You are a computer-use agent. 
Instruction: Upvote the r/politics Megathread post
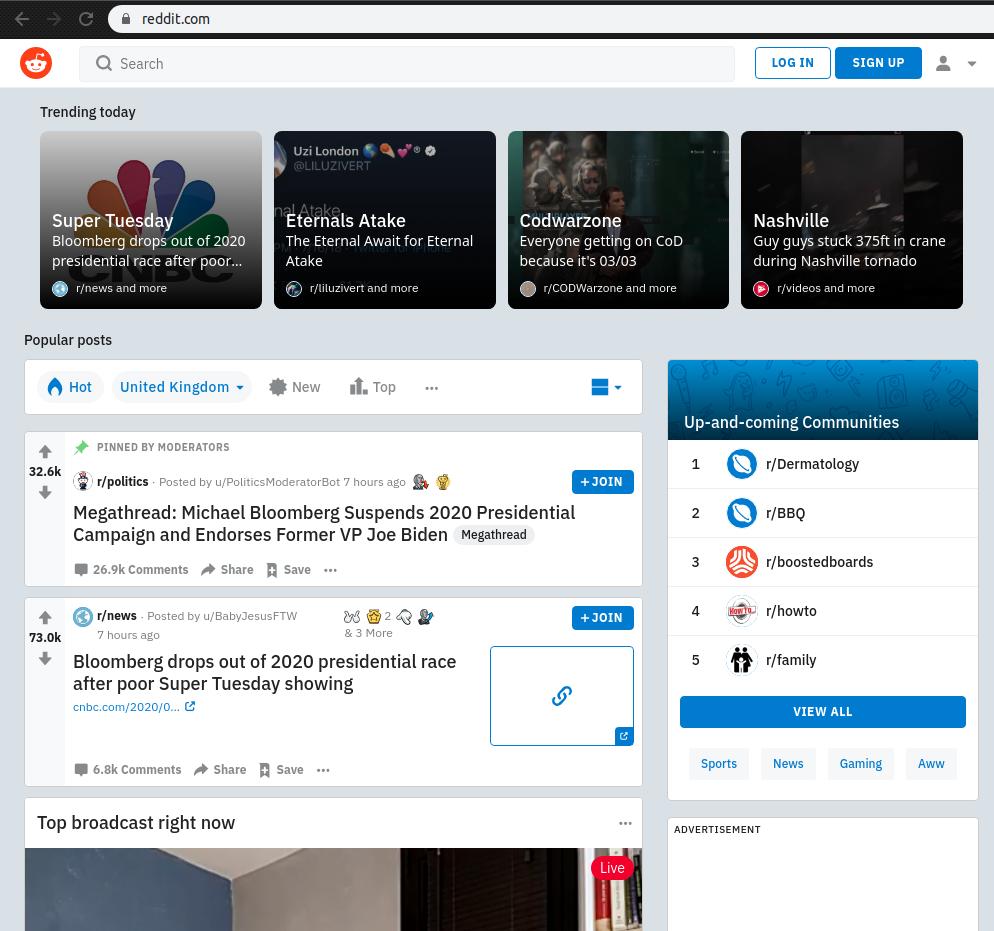[x=45, y=452]
